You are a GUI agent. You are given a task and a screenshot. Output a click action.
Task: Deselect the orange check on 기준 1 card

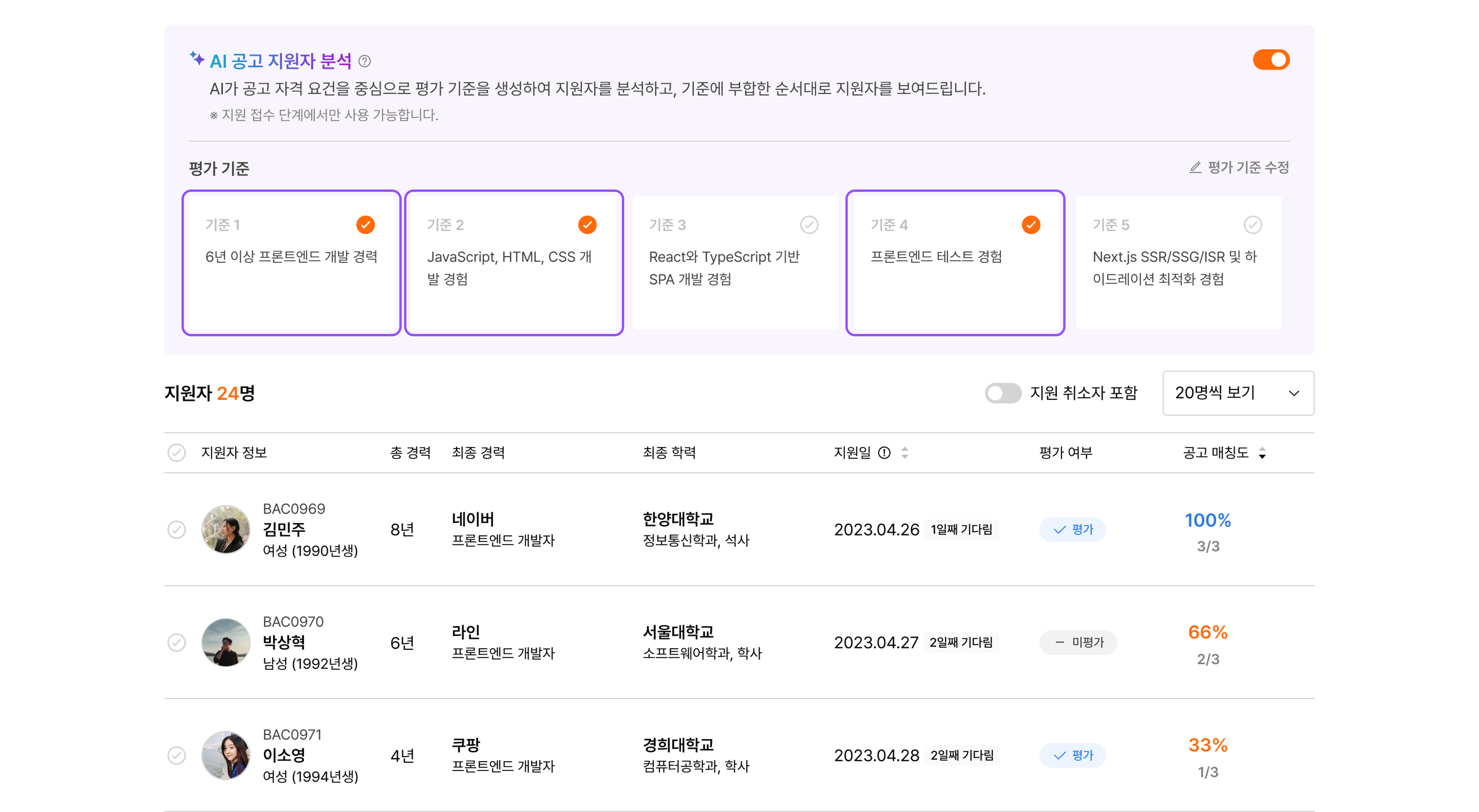[x=366, y=225]
